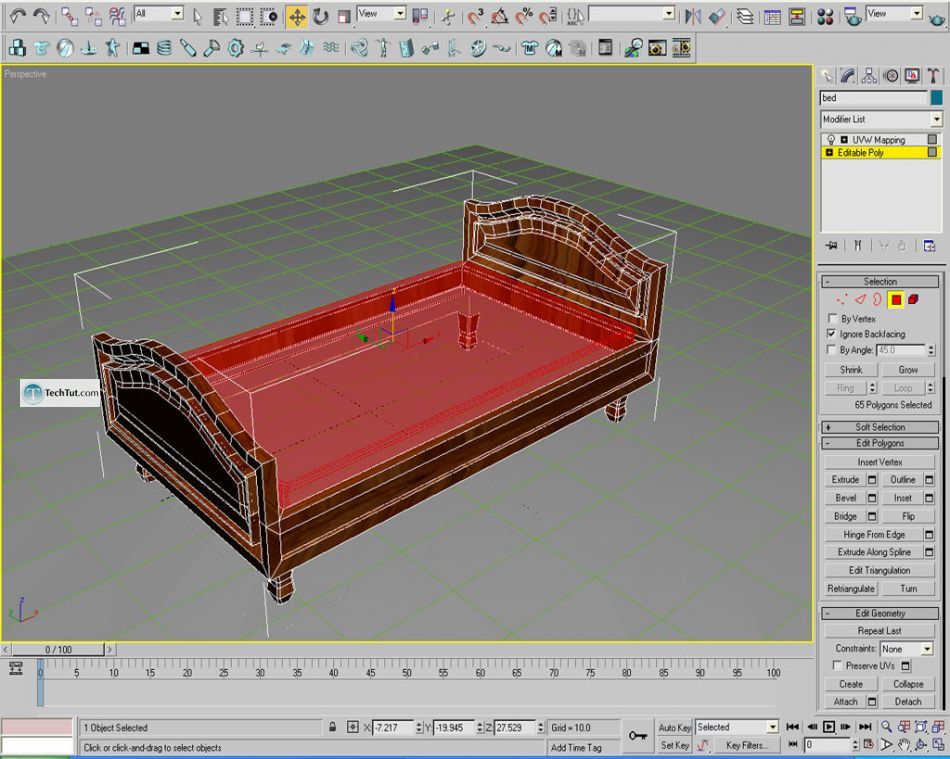Select Border sub-object level icon
Screen dimensions: 950x759
(x=877, y=299)
